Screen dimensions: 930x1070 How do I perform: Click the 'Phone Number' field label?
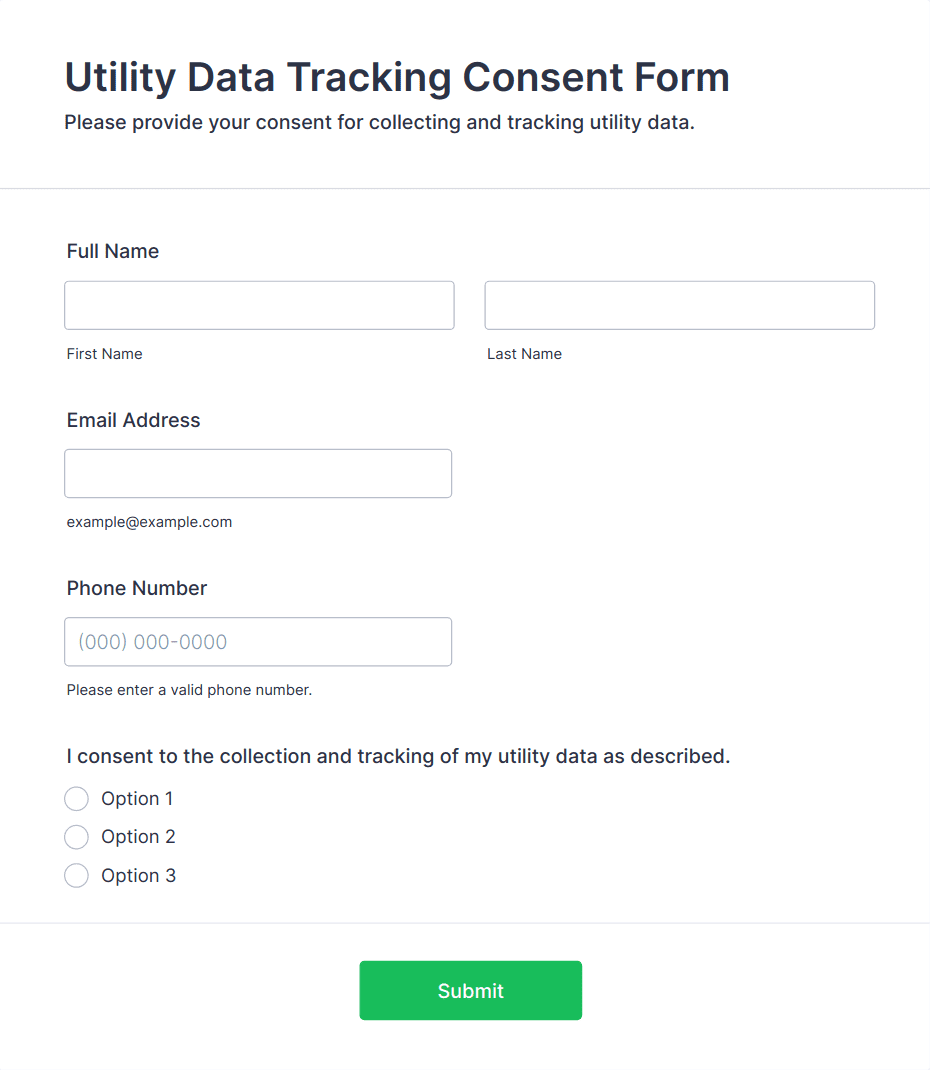(x=137, y=588)
